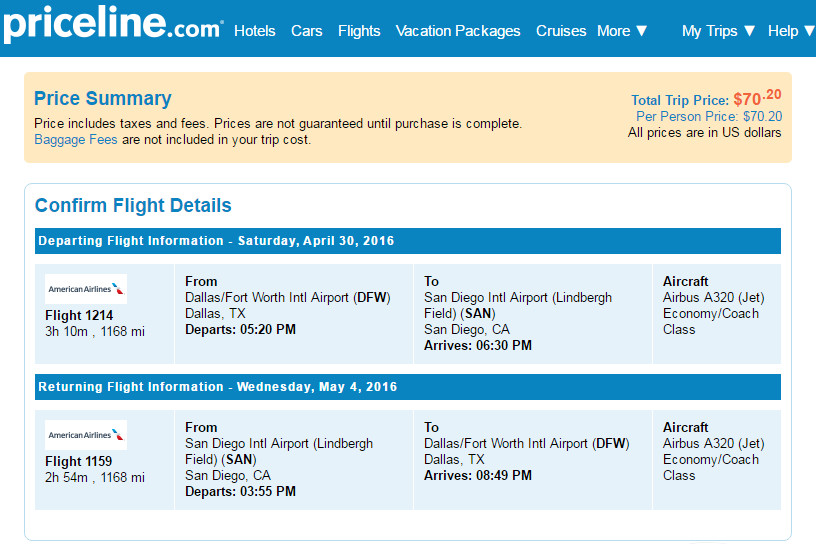816x544 pixels.
Task: Click the Departing Flight Information header bar
Action: tap(408, 241)
